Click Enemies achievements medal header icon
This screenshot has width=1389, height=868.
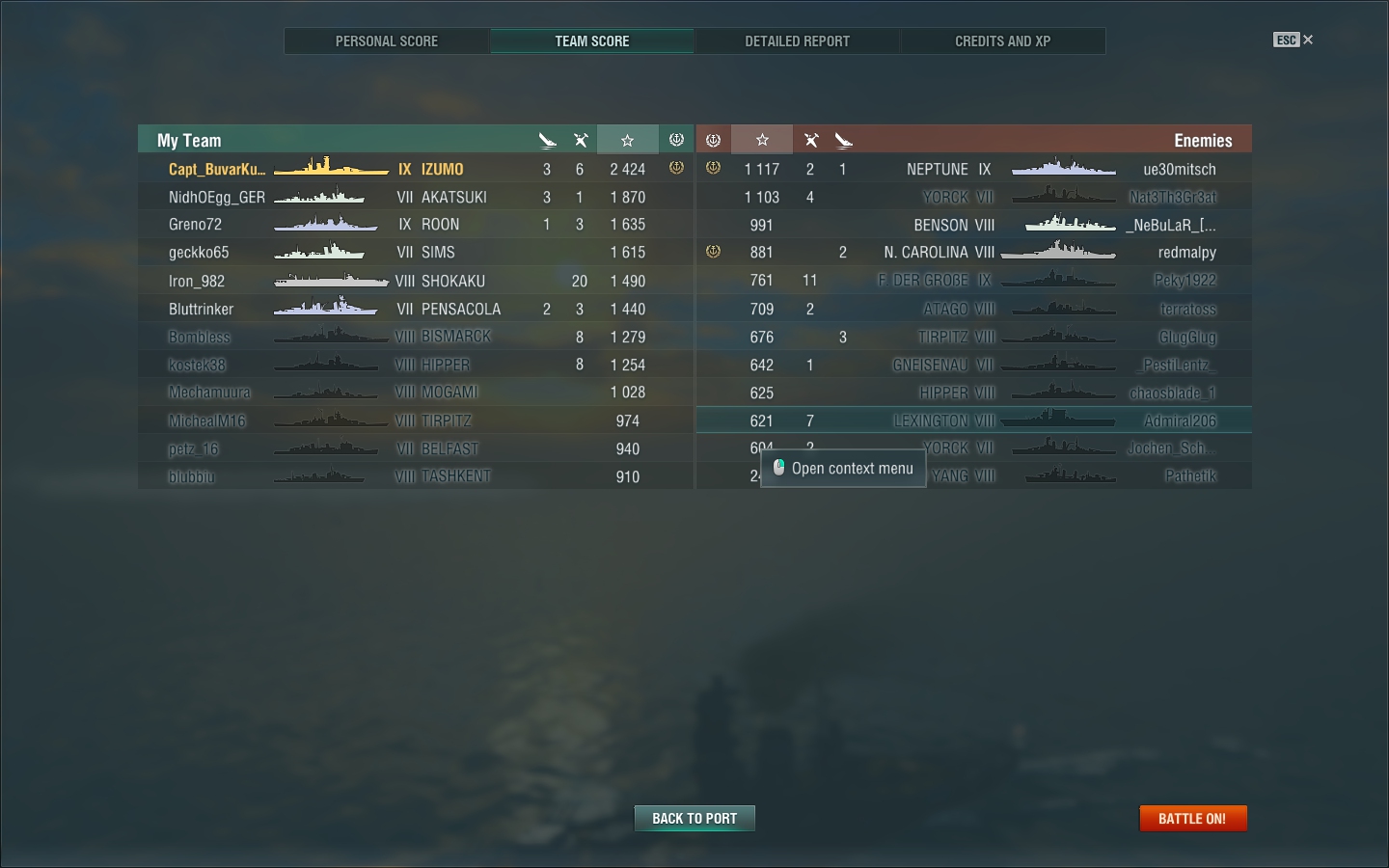point(713,140)
